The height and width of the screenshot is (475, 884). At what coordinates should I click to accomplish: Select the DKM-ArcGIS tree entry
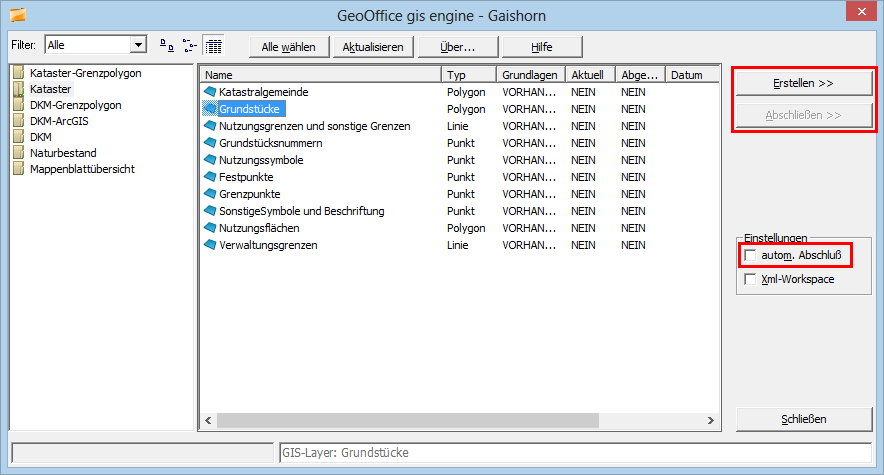[x=59, y=121]
